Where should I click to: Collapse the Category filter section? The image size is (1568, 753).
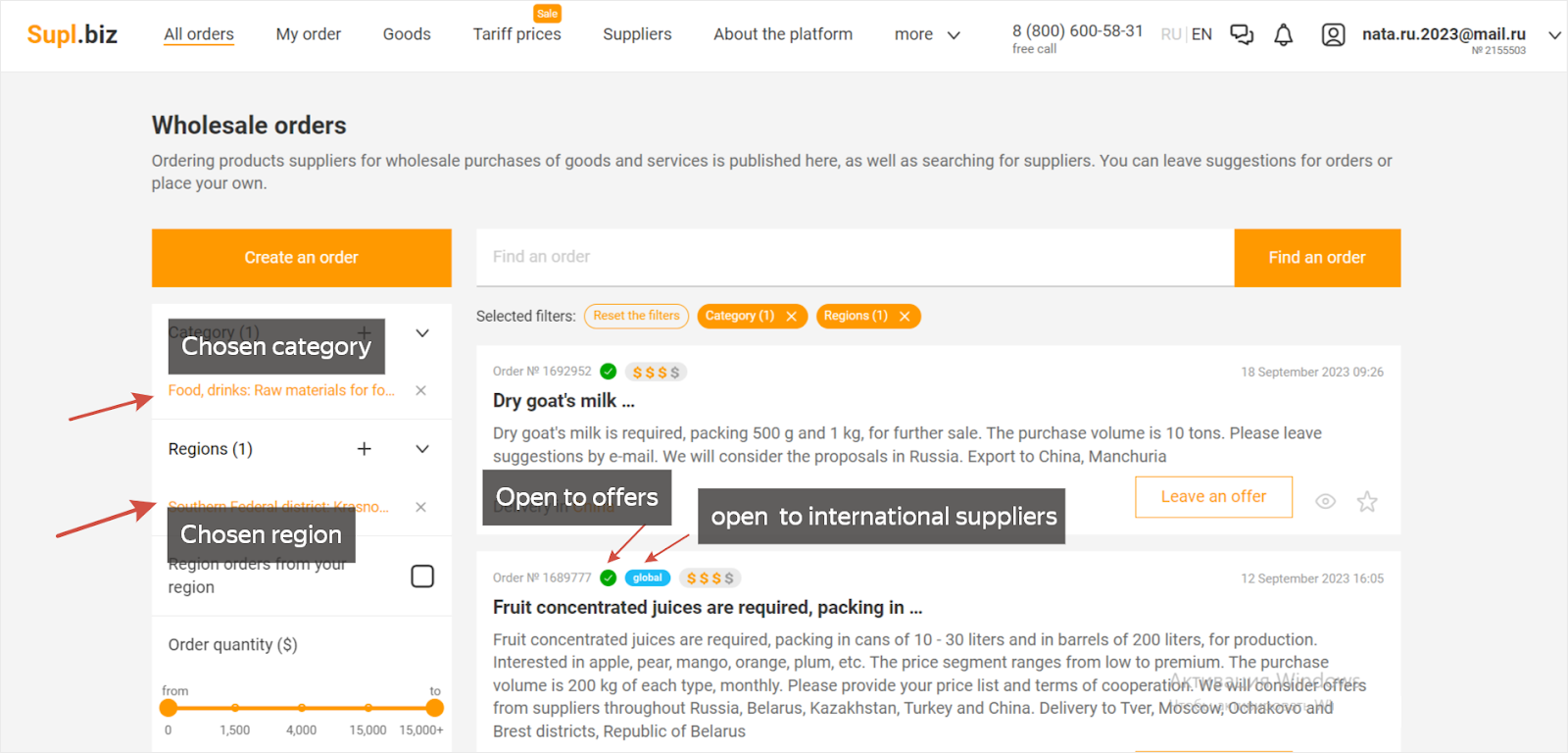[422, 333]
